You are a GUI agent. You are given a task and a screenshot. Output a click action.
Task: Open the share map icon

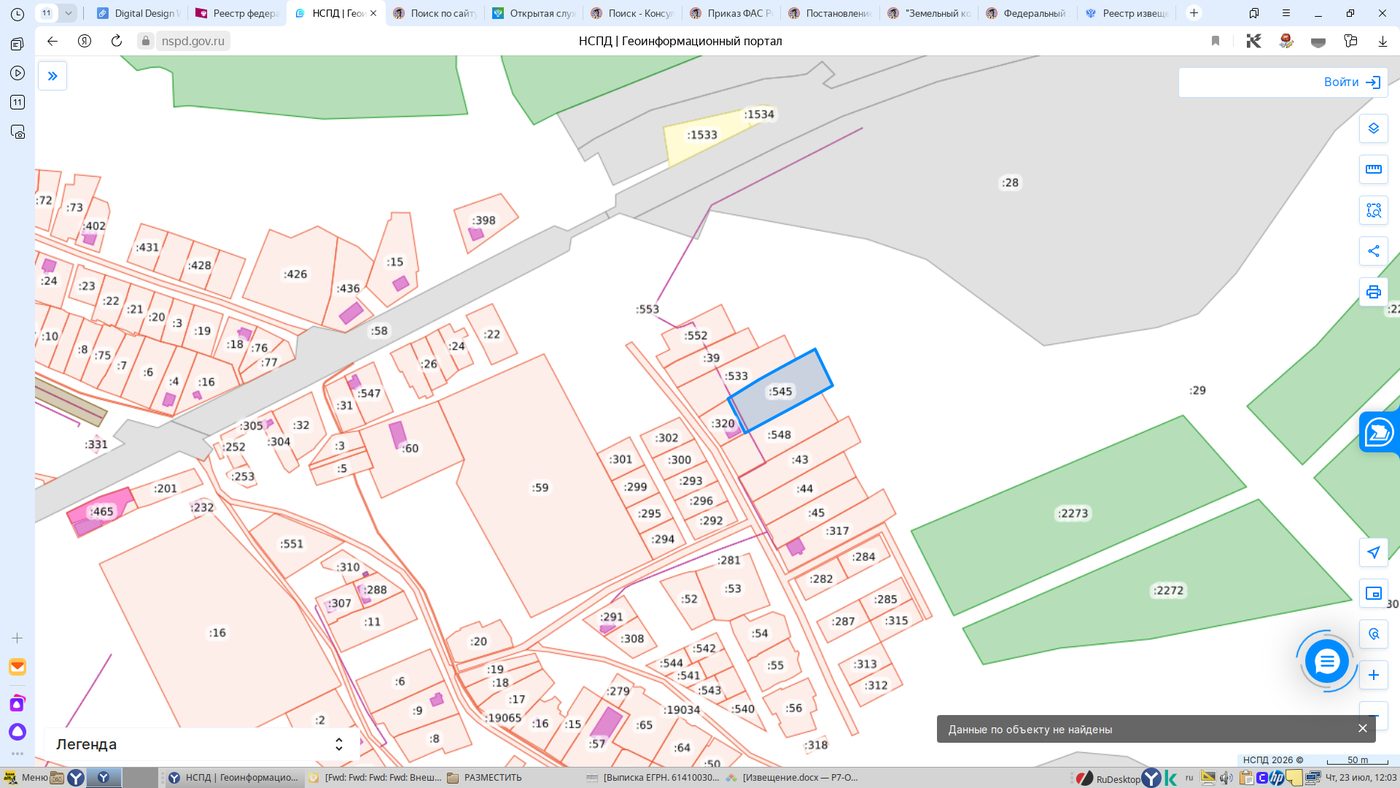tap(1373, 251)
